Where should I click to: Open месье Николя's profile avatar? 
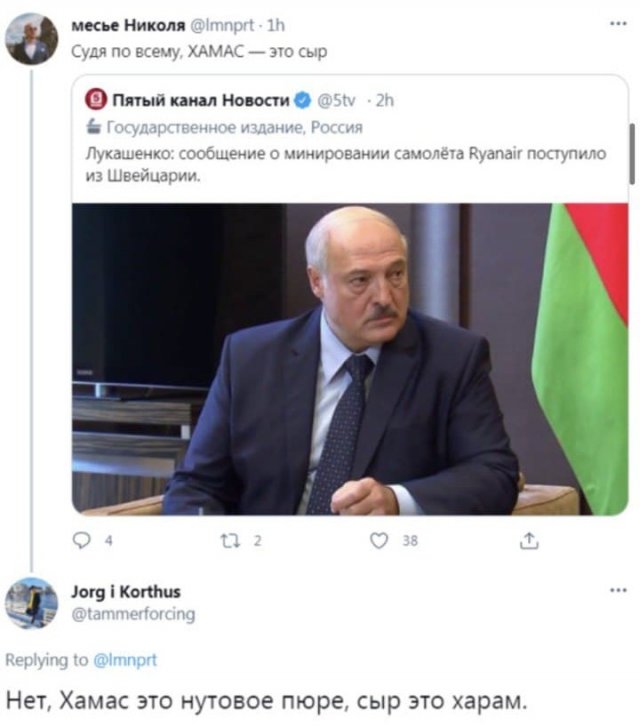(x=32, y=39)
